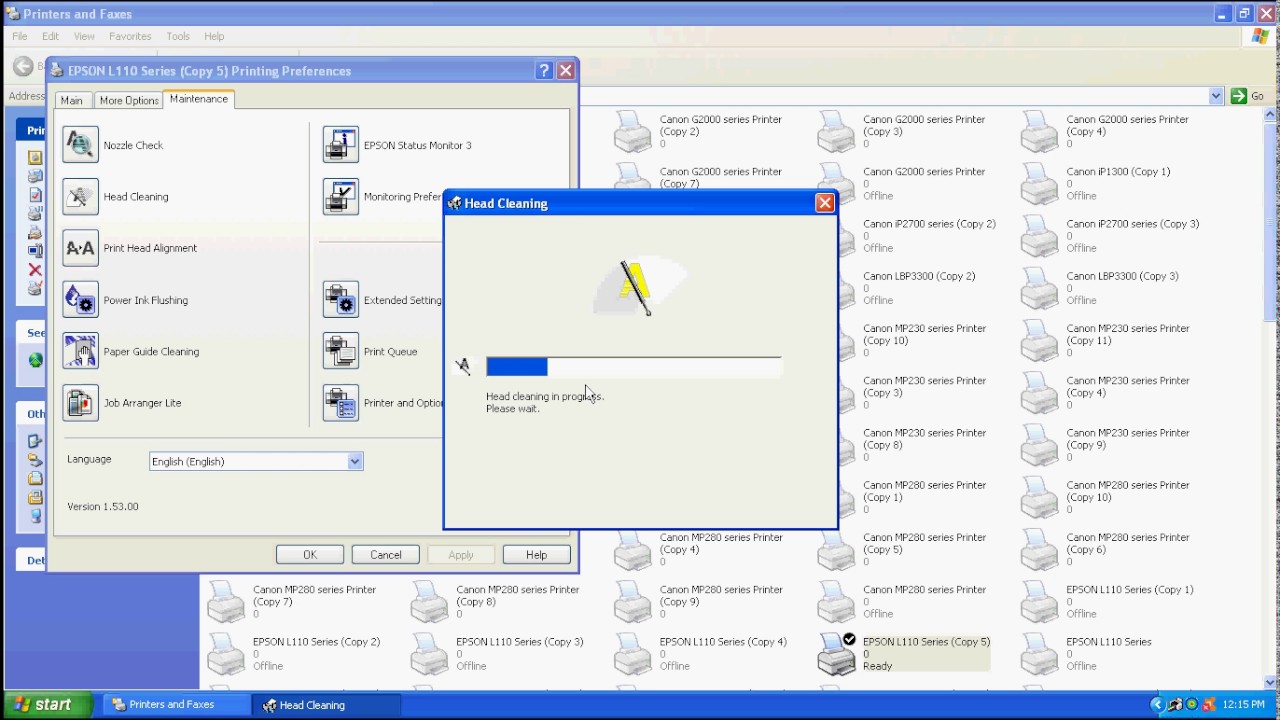Open Extended Settings icon

click(x=341, y=300)
